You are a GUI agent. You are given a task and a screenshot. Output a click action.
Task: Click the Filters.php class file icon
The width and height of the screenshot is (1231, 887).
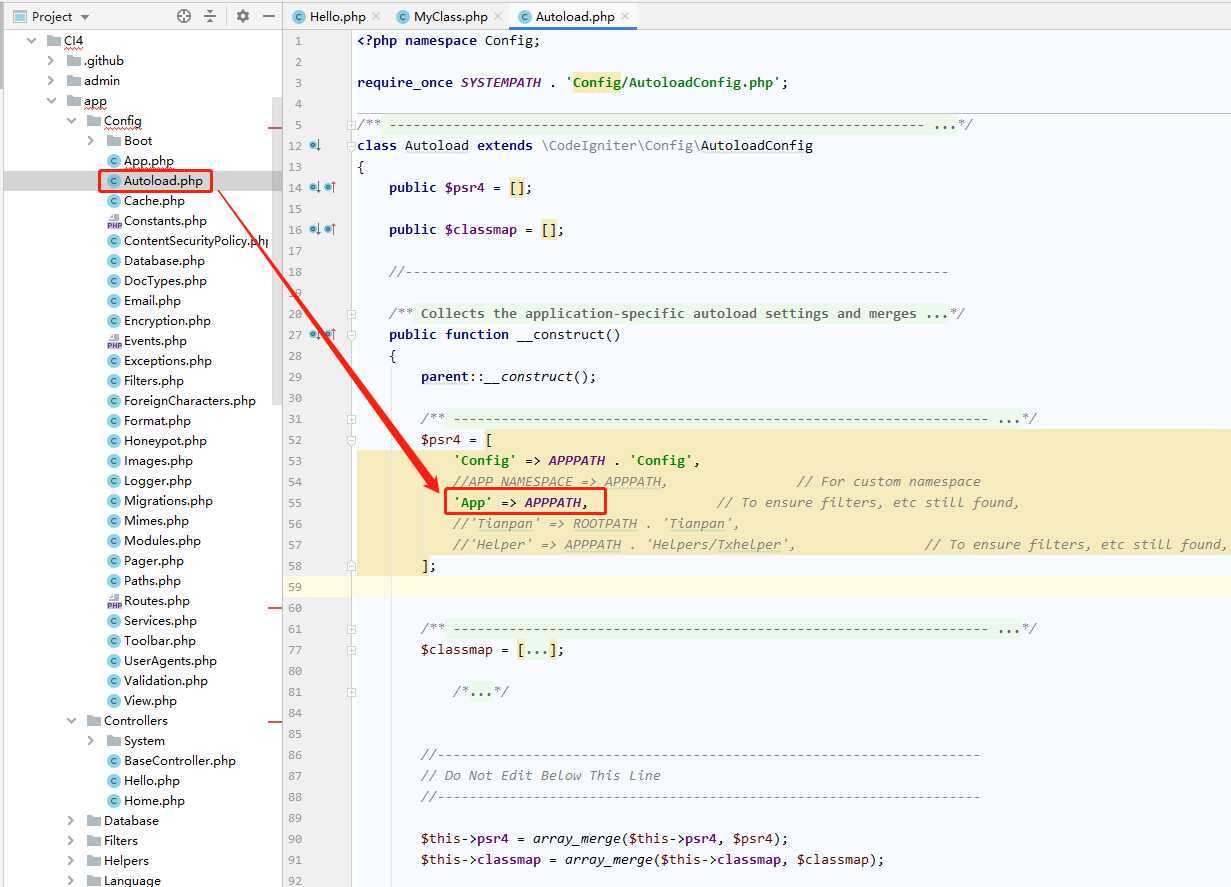pos(114,381)
